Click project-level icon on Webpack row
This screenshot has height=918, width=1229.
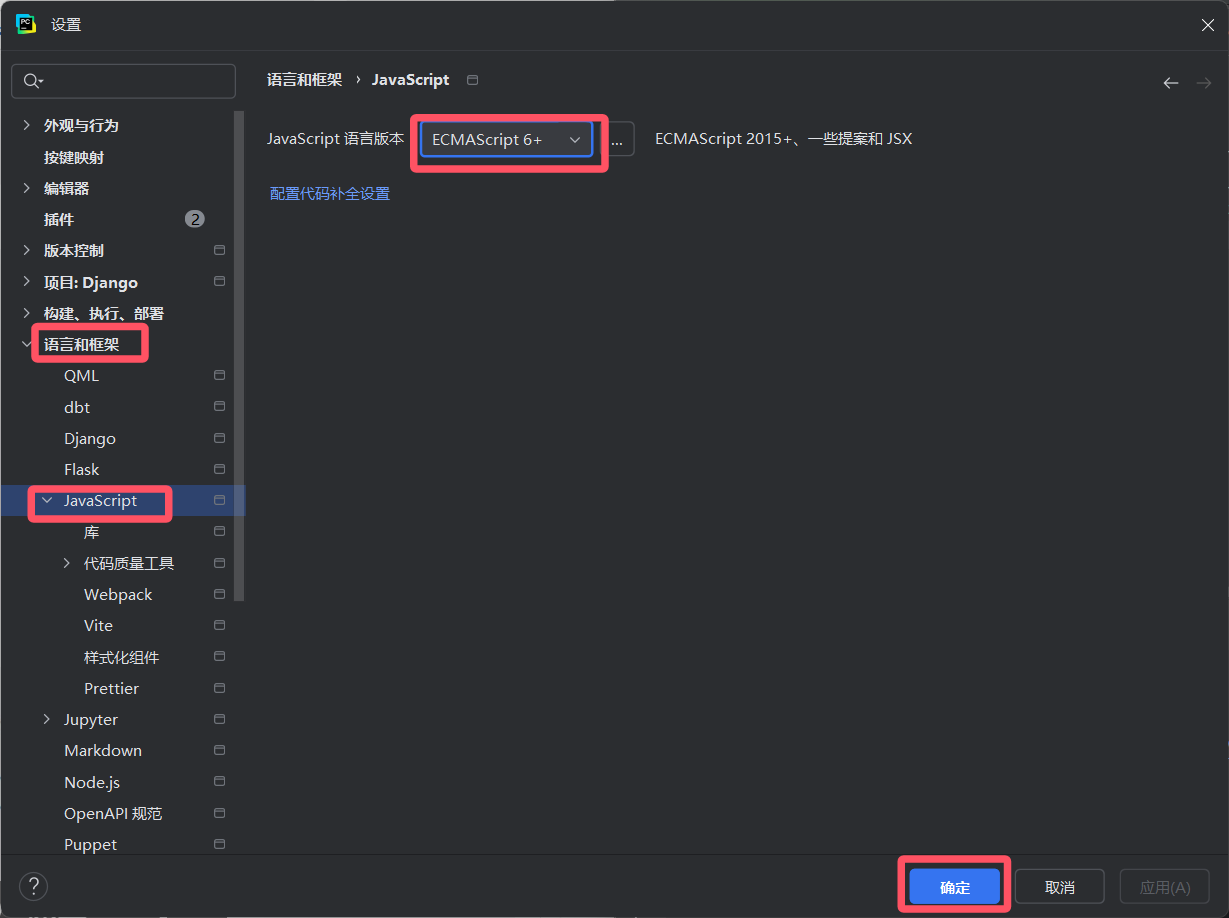220,594
